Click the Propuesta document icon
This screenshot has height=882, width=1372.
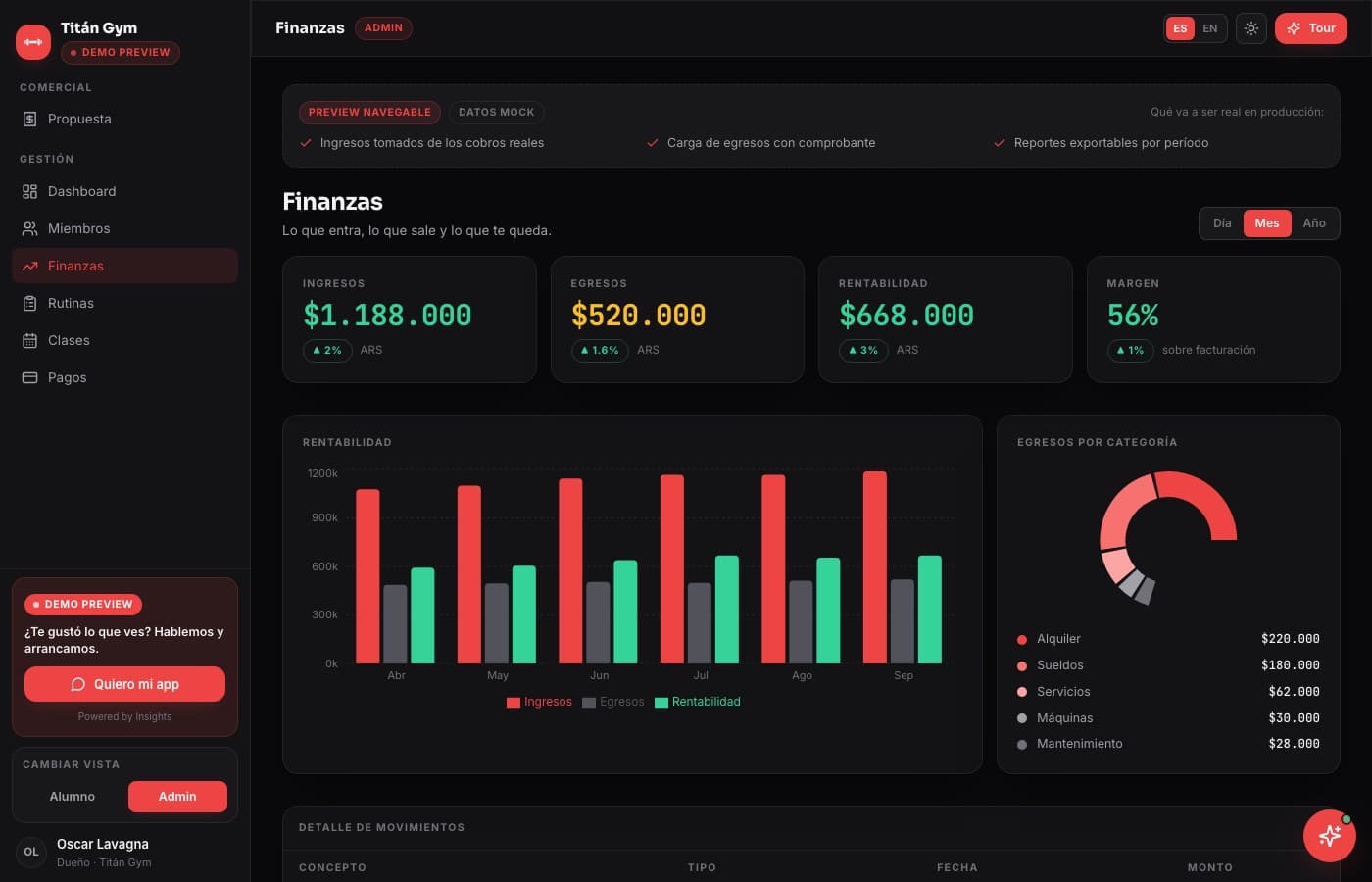(29, 119)
